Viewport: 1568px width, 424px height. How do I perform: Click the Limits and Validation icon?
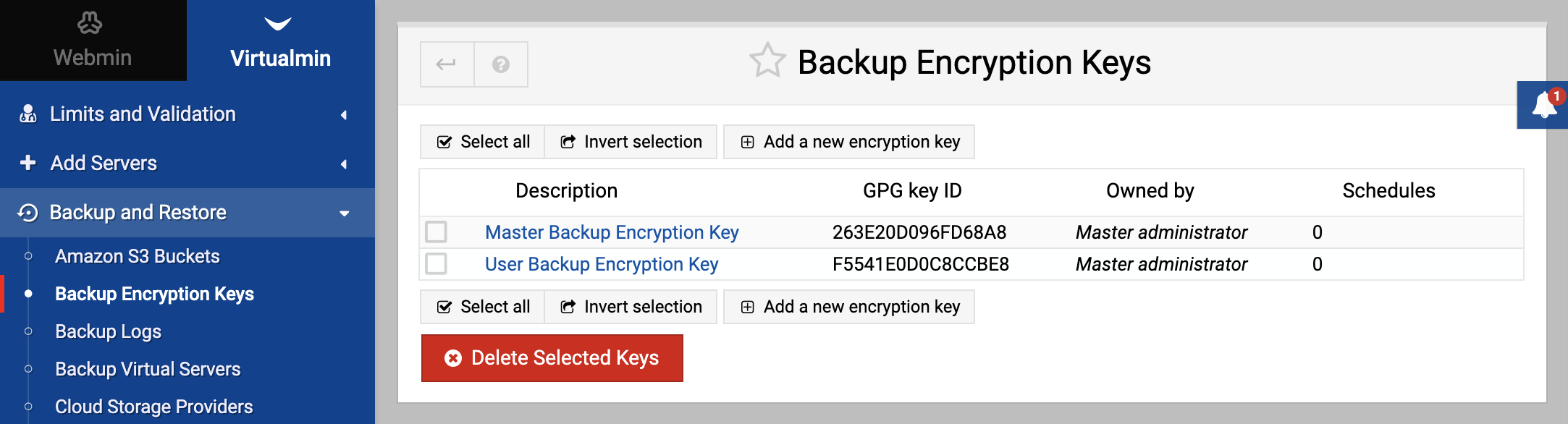tap(28, 114)
